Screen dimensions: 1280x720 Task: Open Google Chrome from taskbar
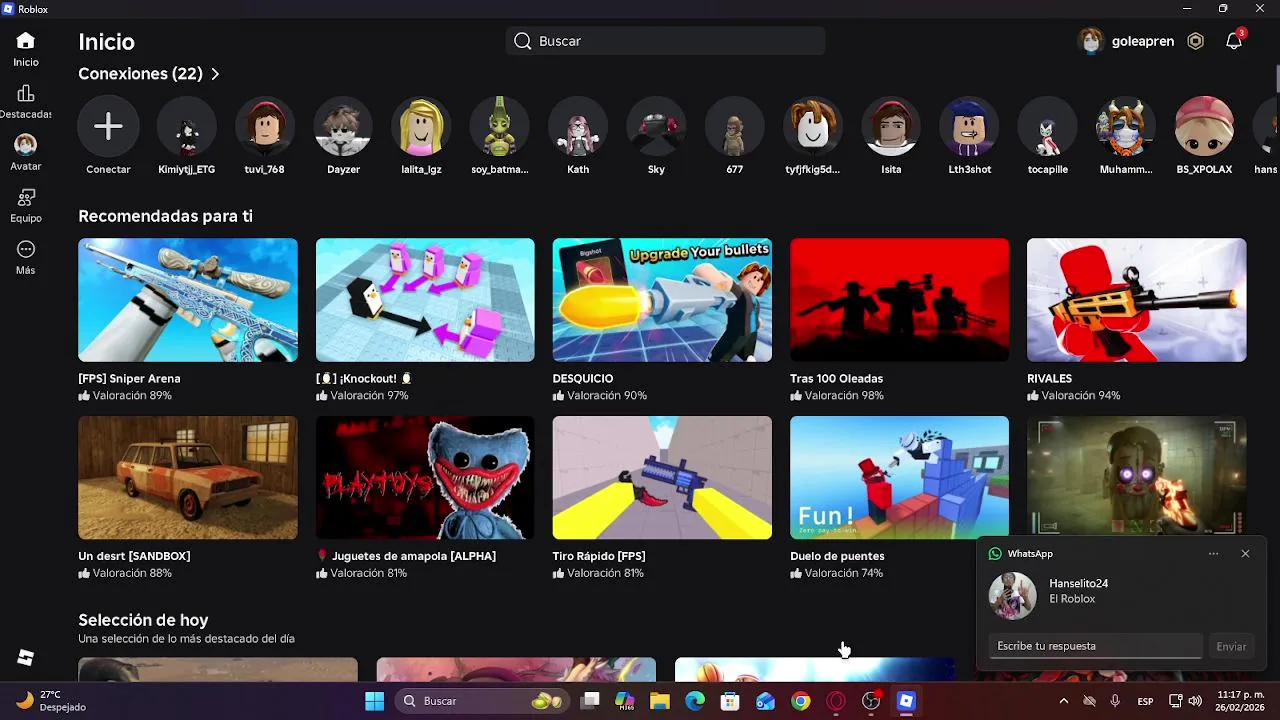tap(800, 701)
